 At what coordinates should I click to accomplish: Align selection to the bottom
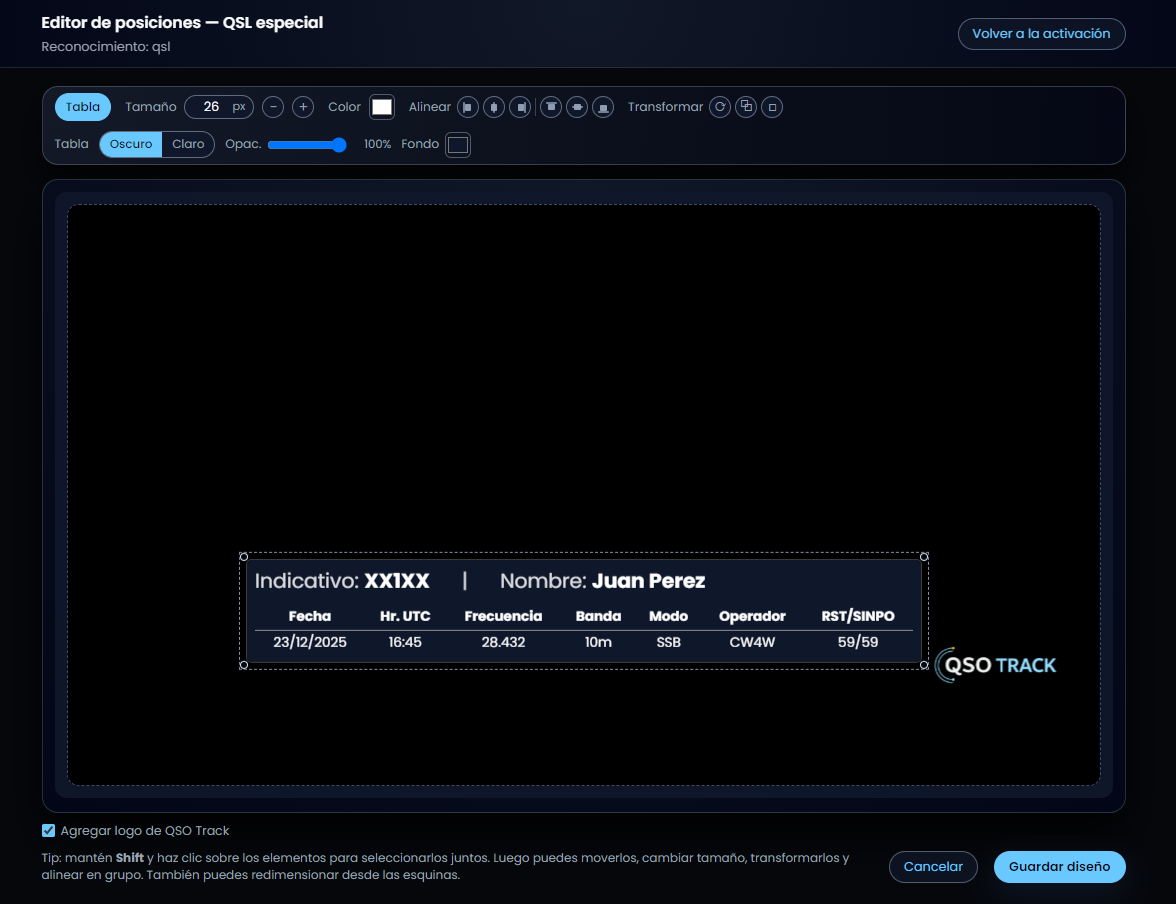(x=603, y=107)
